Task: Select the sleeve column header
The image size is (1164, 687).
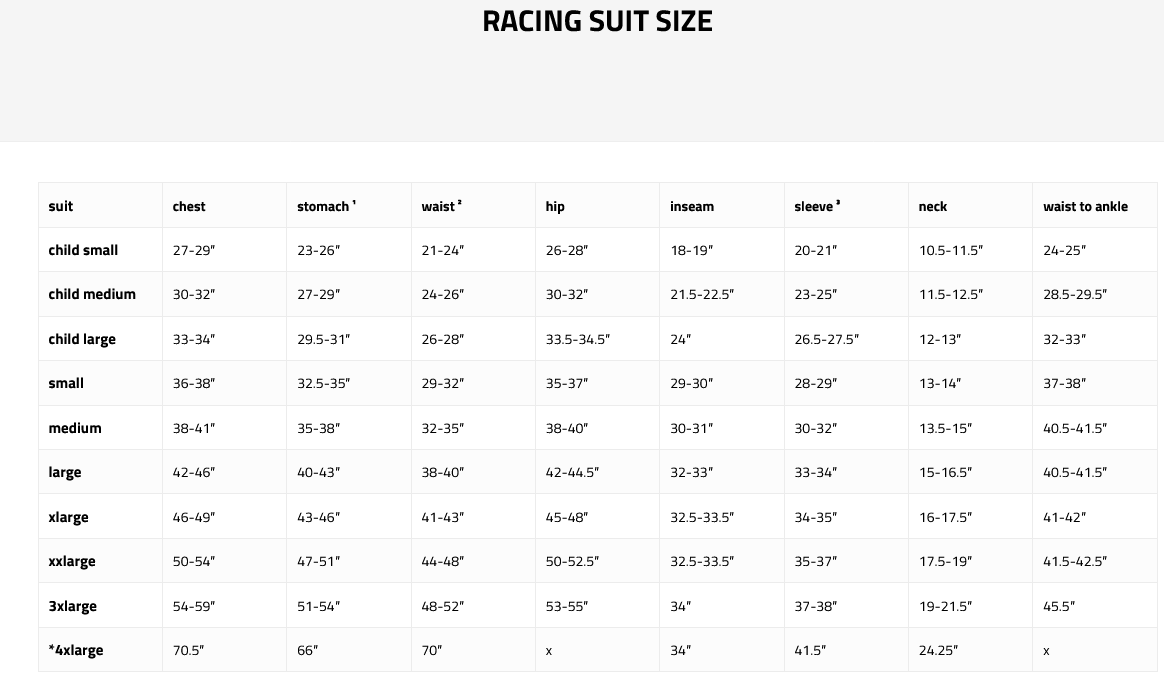Action: pos(815,206)
